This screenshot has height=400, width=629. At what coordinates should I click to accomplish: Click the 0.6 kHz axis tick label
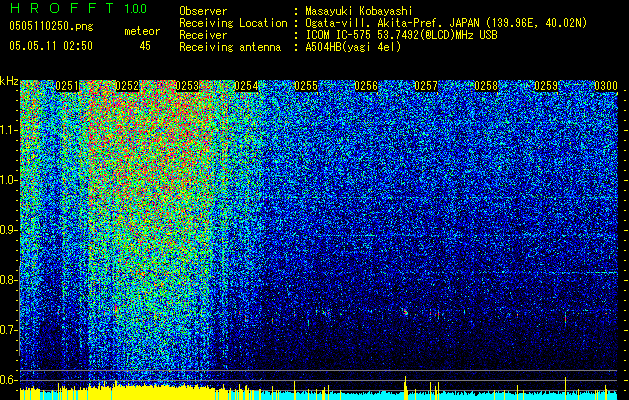pyautogui.click(x=8, y=380)
